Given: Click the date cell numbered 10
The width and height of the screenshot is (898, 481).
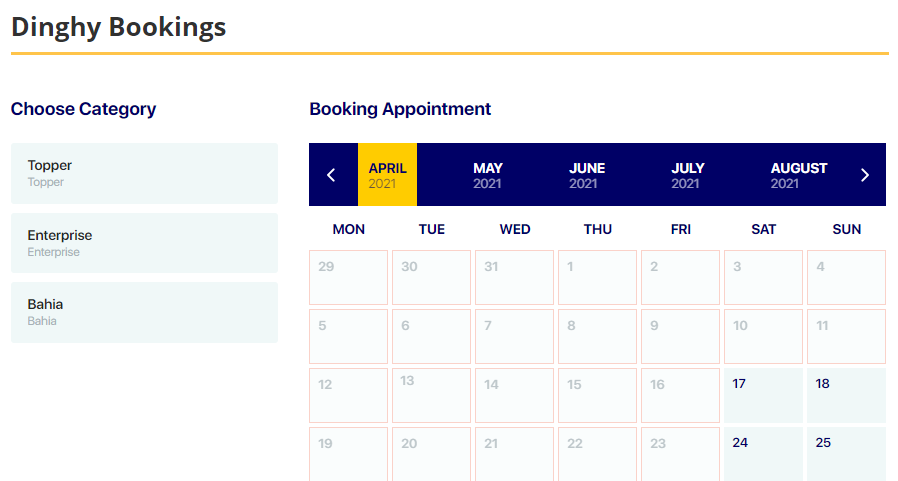Looking at the screenshot, I should pos(763,336).
